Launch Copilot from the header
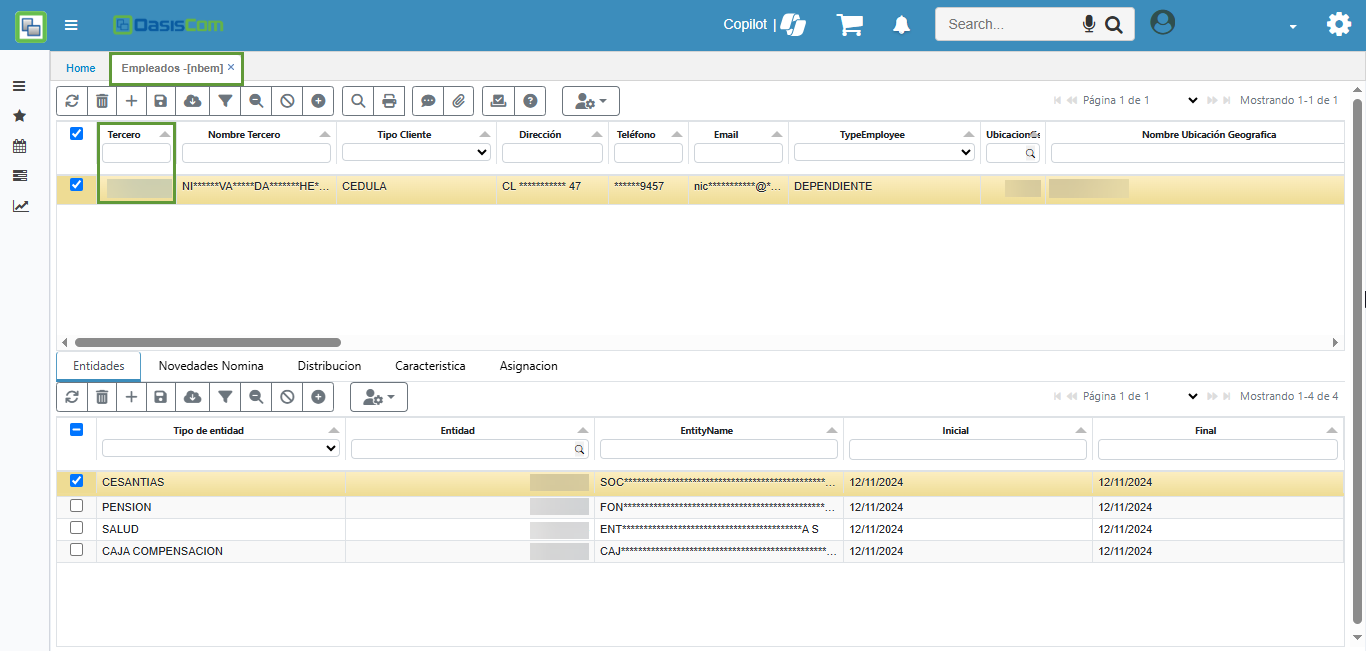 [x=765, y=25]
